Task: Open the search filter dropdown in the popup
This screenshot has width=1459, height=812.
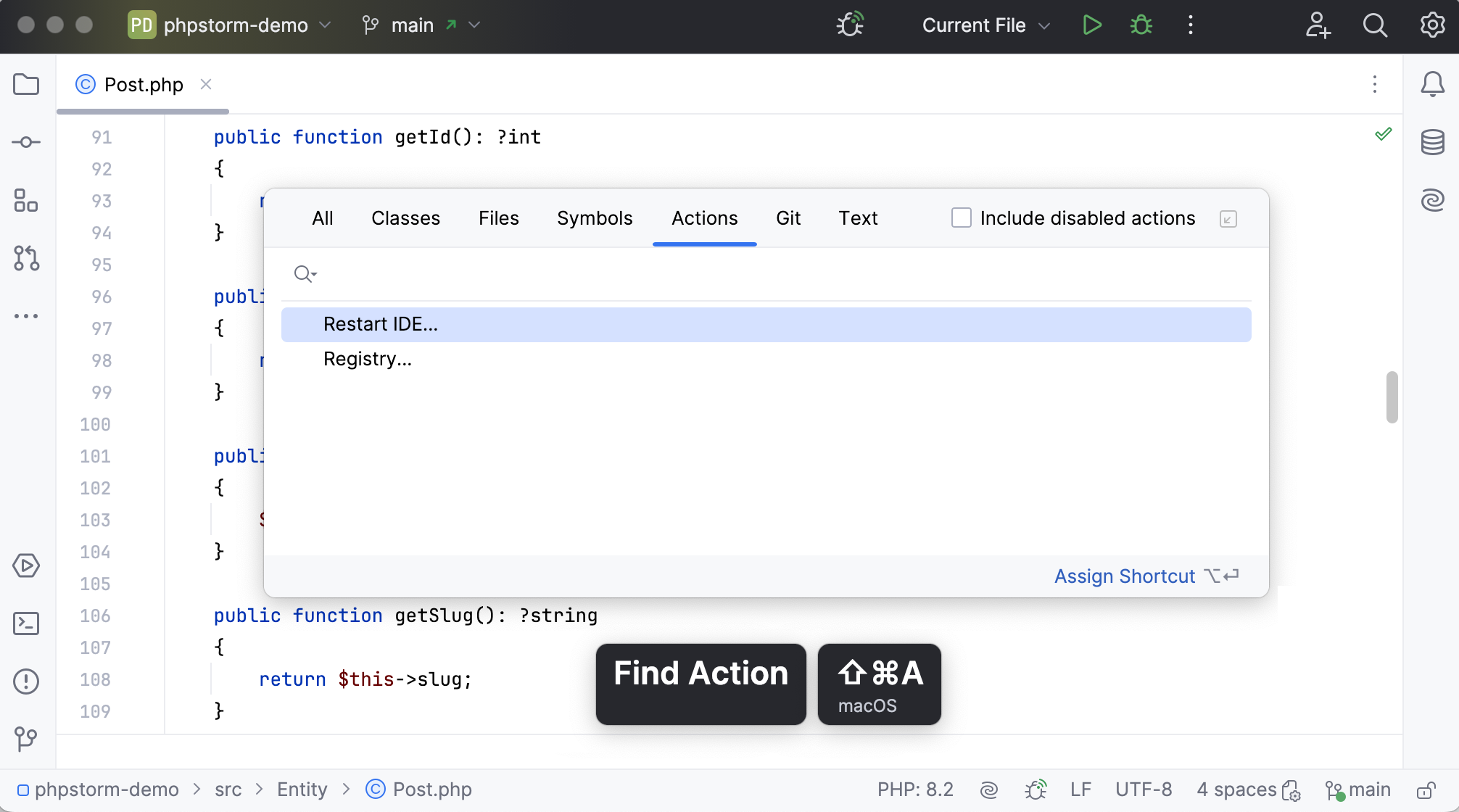Action: (305, 274)
